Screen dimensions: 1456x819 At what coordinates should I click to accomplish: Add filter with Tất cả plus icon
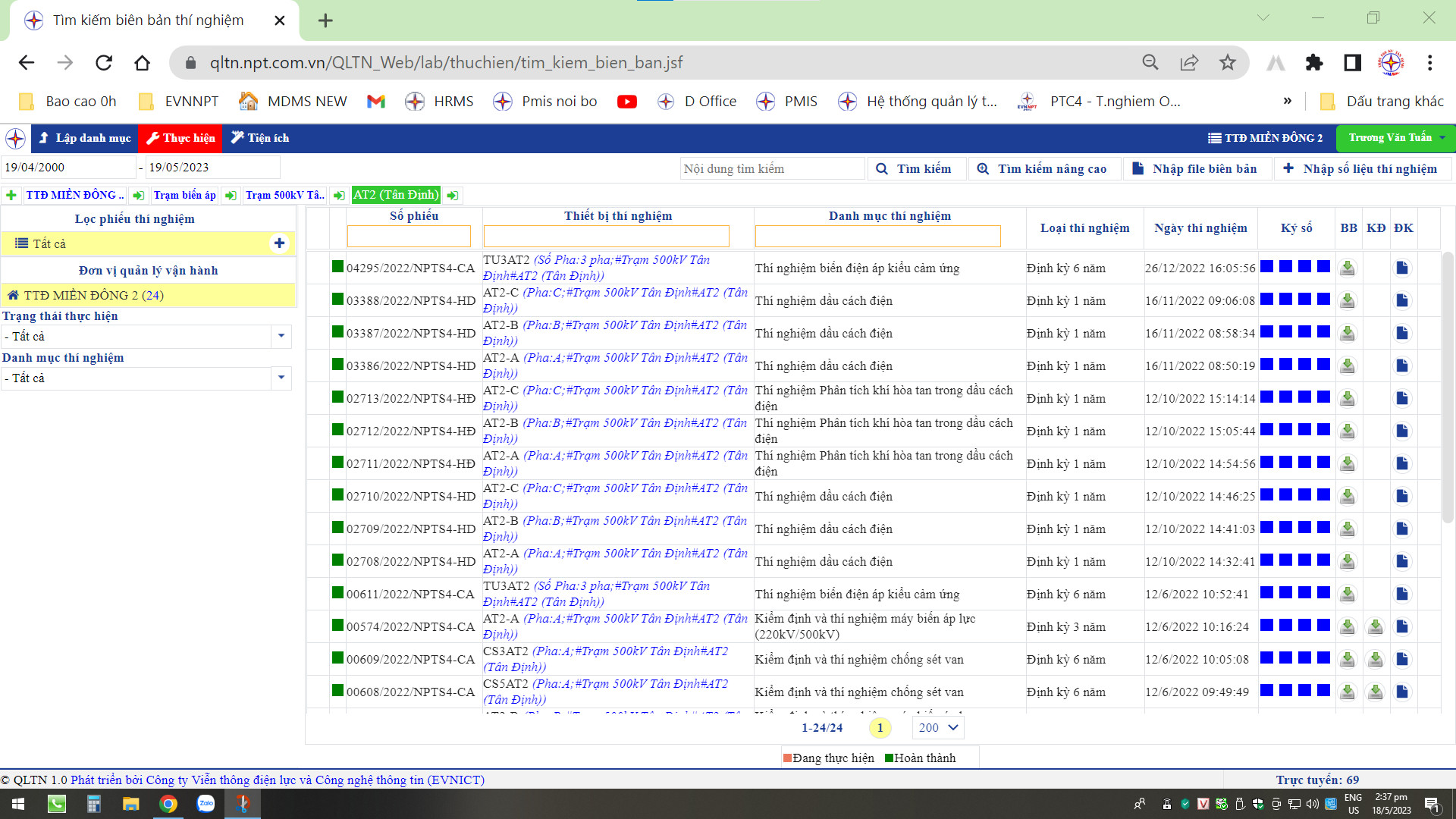pos(279,243)
